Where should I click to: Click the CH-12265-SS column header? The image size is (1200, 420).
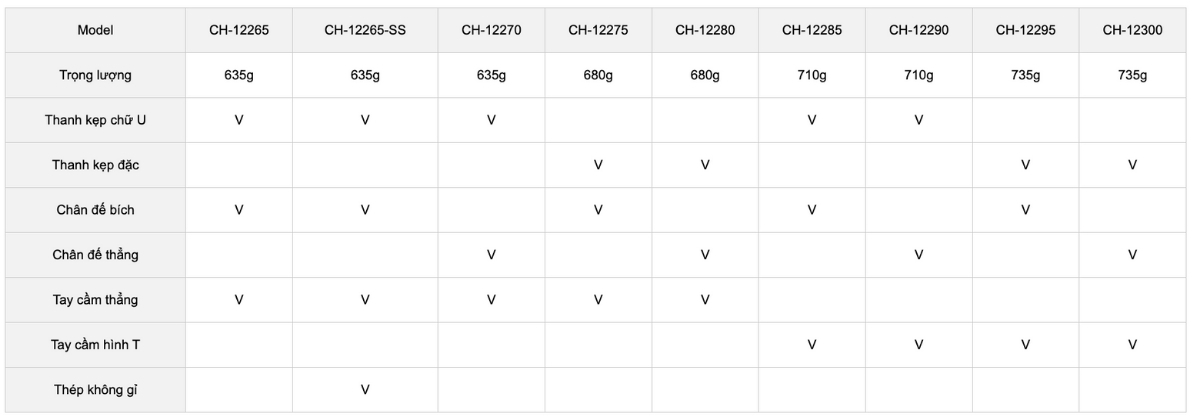(365, 30)
